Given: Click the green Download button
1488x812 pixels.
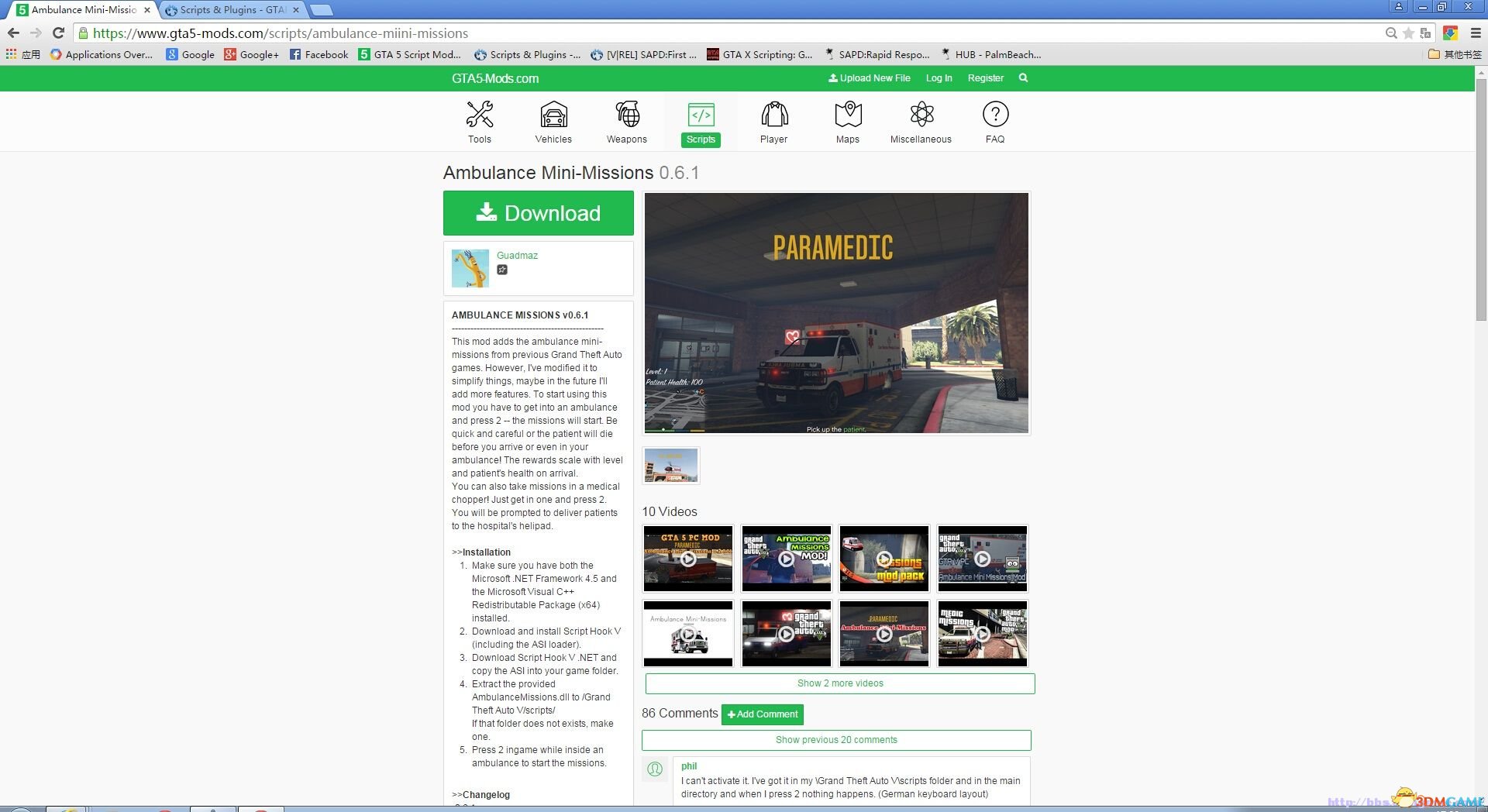Looking at the screenshot, I should point(539,213).
